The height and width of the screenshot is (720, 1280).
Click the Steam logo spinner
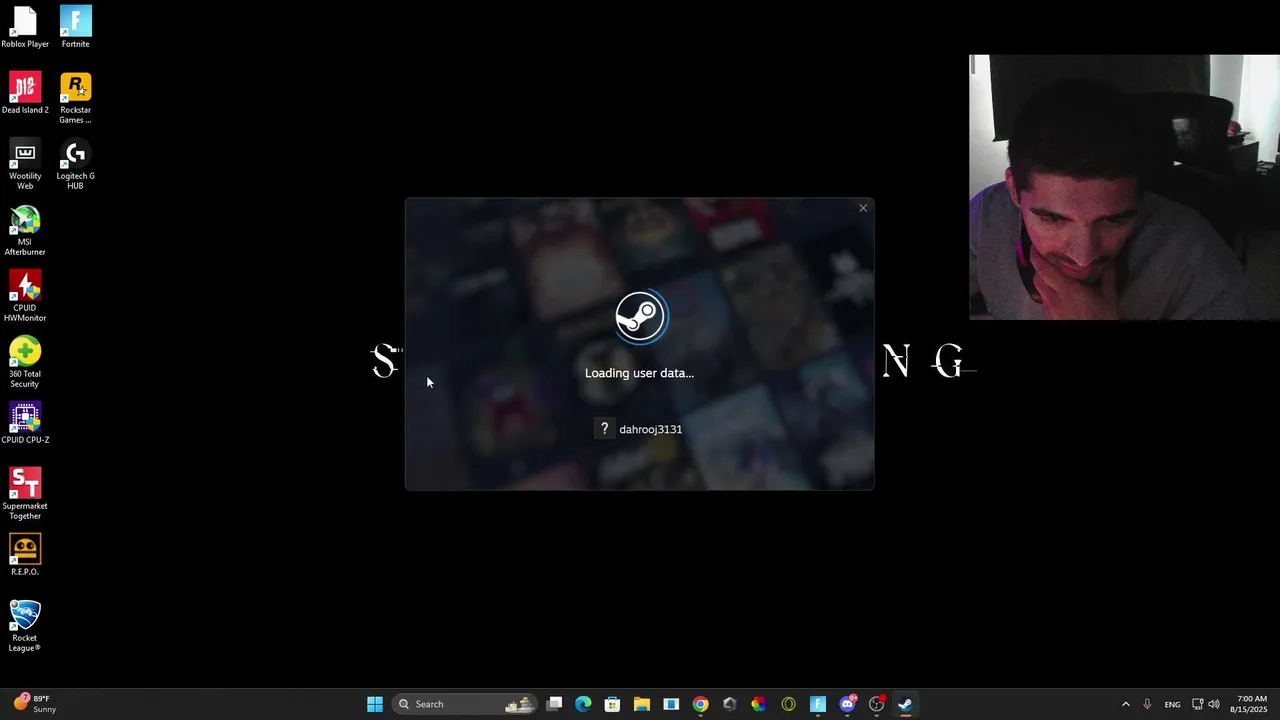click(x=640, y=316)
